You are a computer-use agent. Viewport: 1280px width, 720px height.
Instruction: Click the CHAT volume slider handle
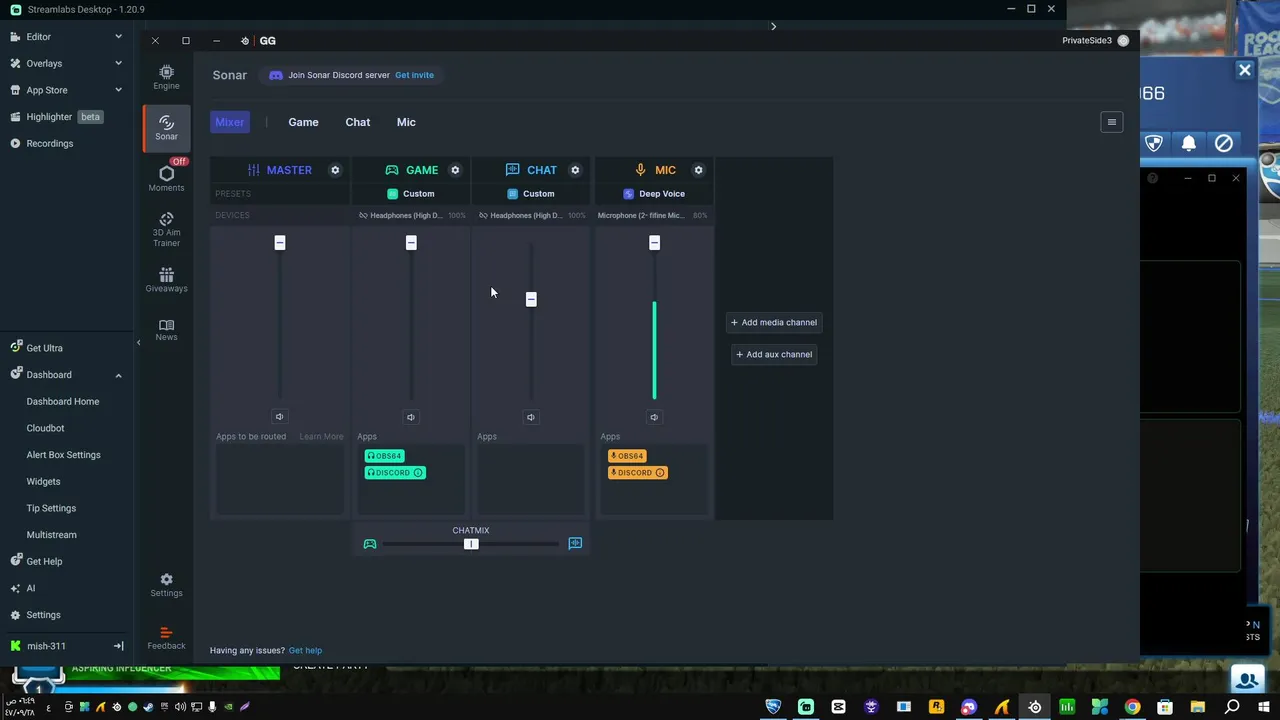(531, 299)
